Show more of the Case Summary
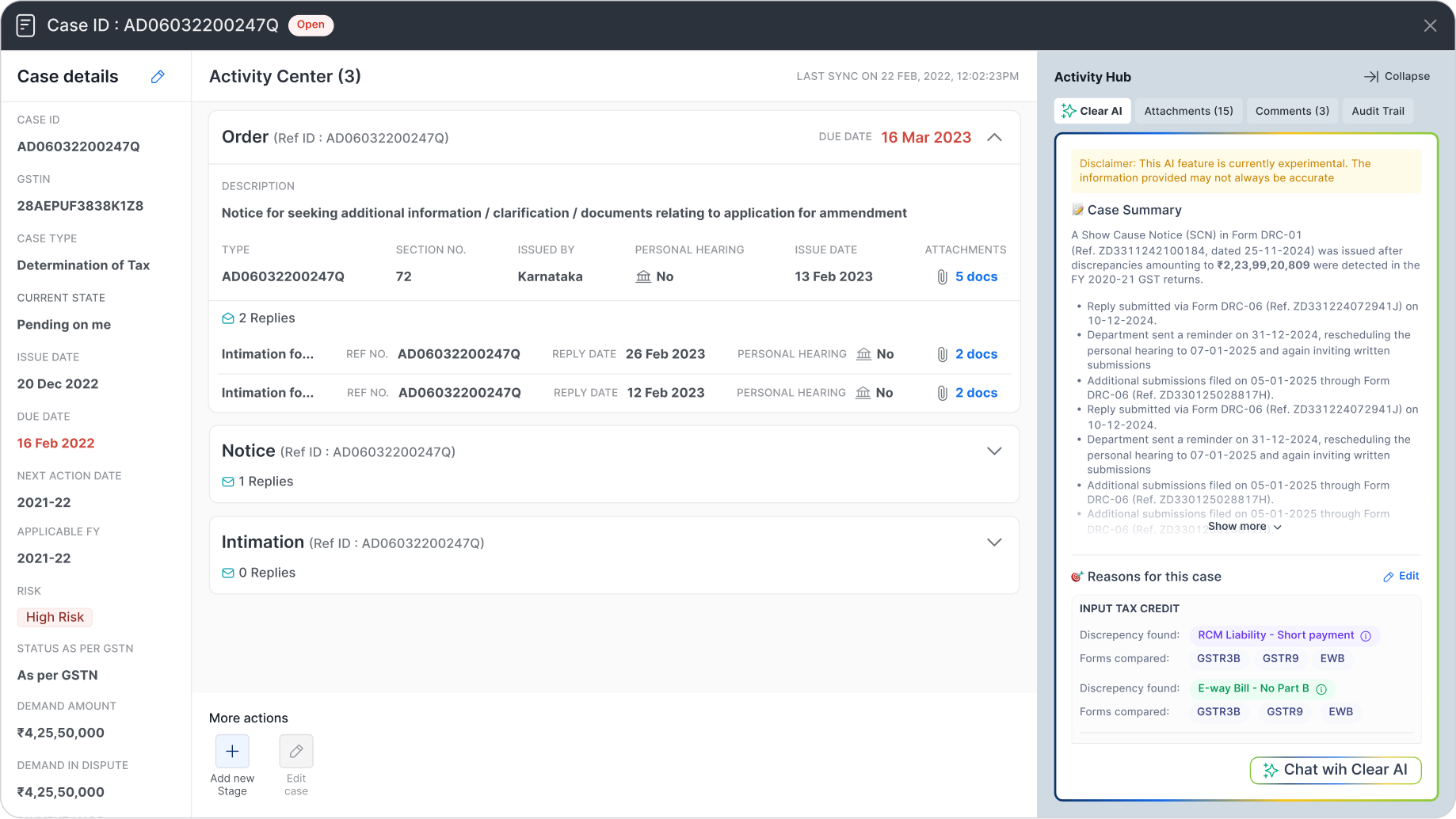Image resolution: width=1456 pixels, height=819 pixels. coord(1244,527)
